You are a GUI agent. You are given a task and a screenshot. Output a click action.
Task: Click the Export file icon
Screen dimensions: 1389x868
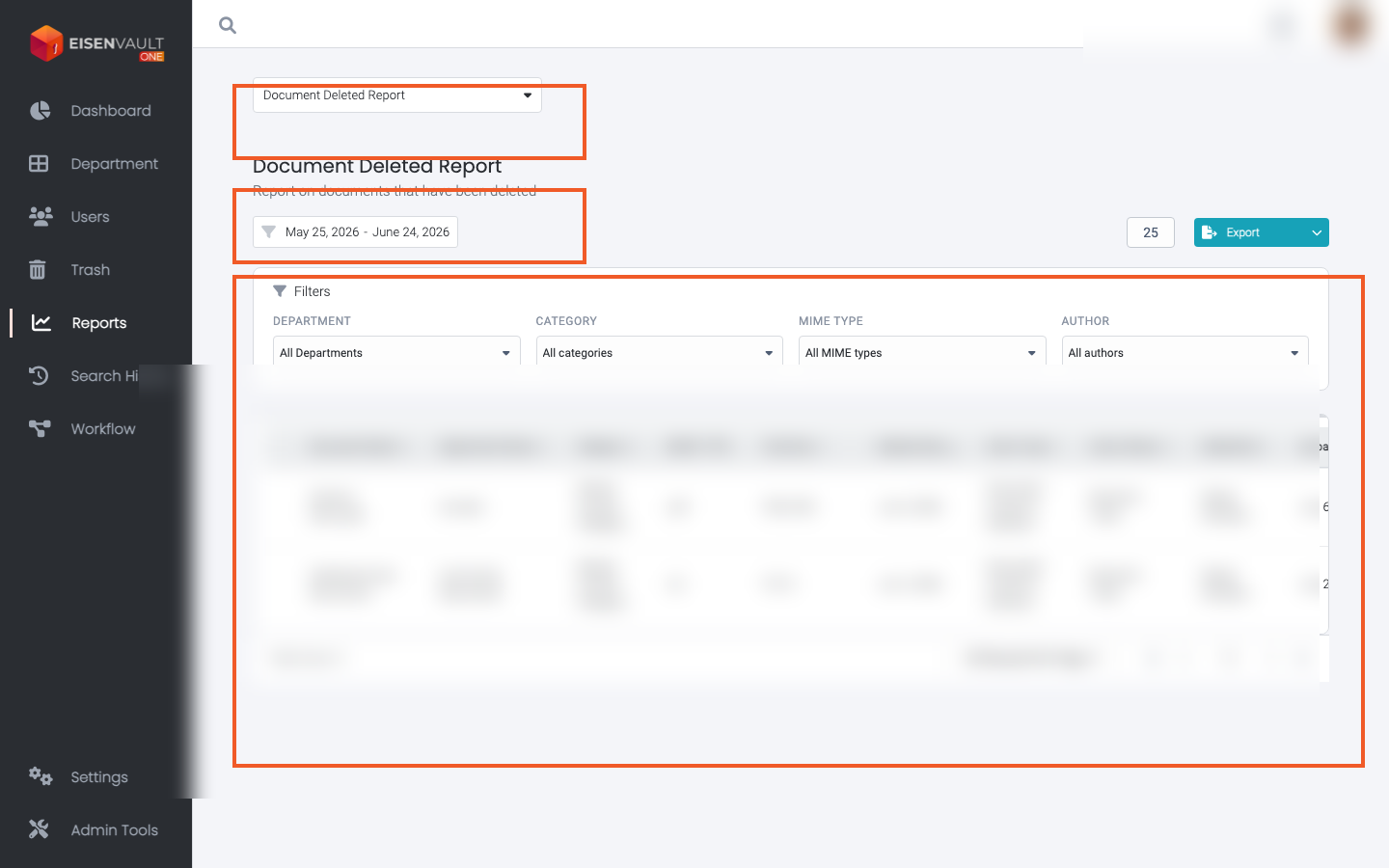pyautogui.click(x=1209, y=232)
